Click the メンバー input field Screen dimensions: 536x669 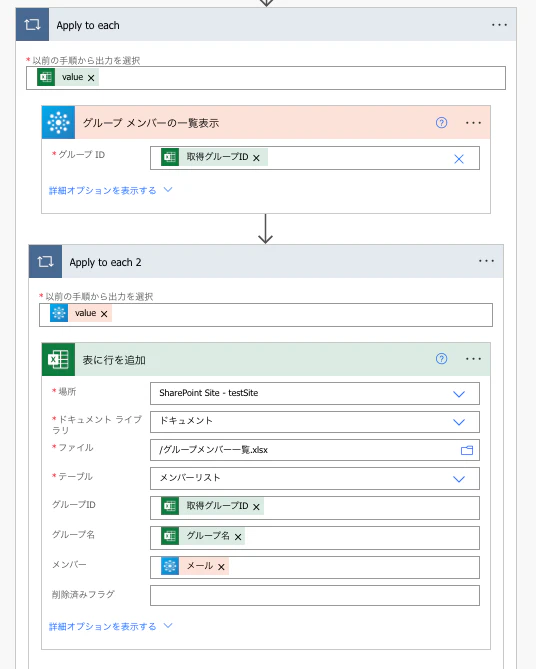pos(315,567)
